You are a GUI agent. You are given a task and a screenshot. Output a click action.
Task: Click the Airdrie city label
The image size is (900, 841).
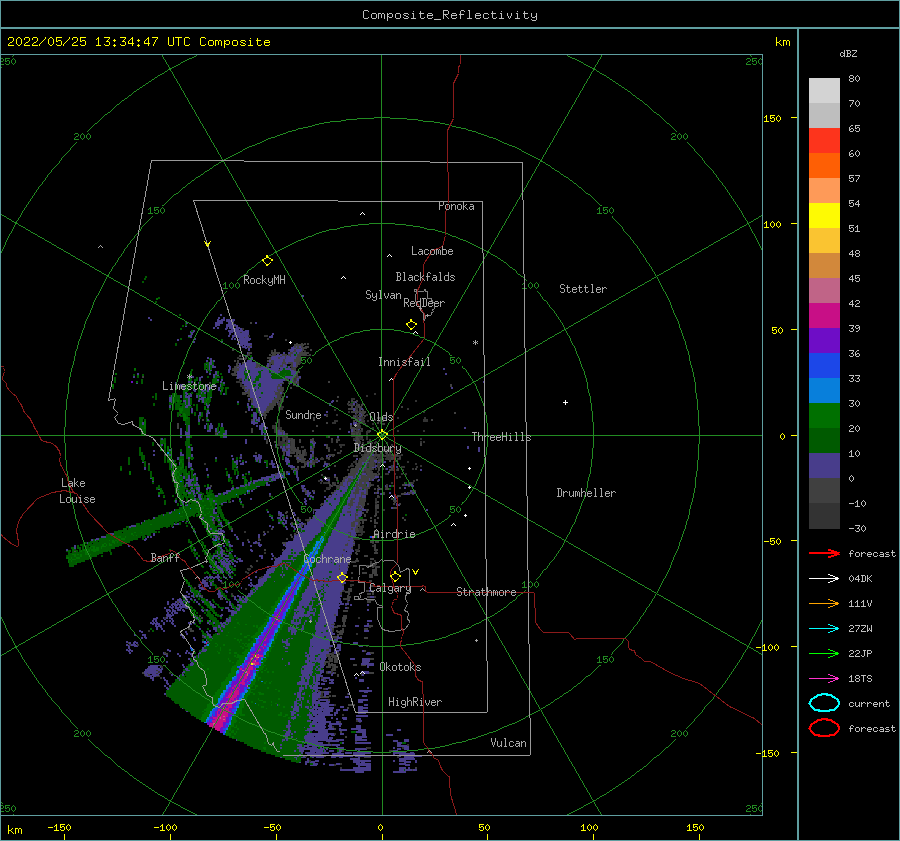point(394,534)
